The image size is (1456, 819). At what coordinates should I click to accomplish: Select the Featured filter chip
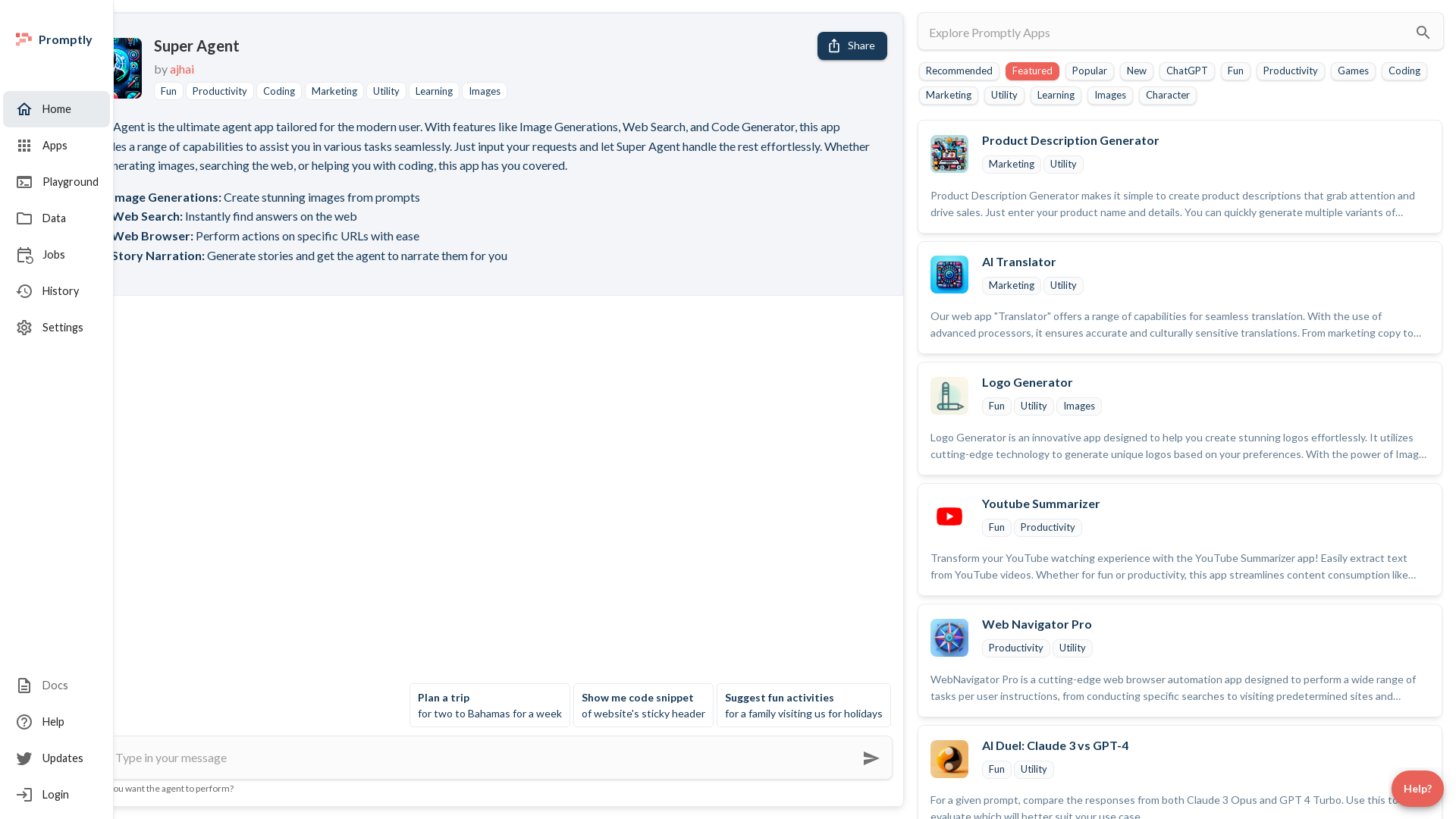click(1032, 71)
